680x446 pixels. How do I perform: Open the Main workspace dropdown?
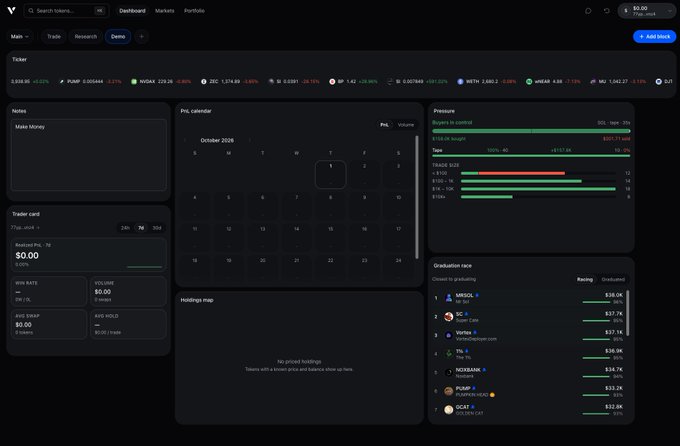coord(20,36)
